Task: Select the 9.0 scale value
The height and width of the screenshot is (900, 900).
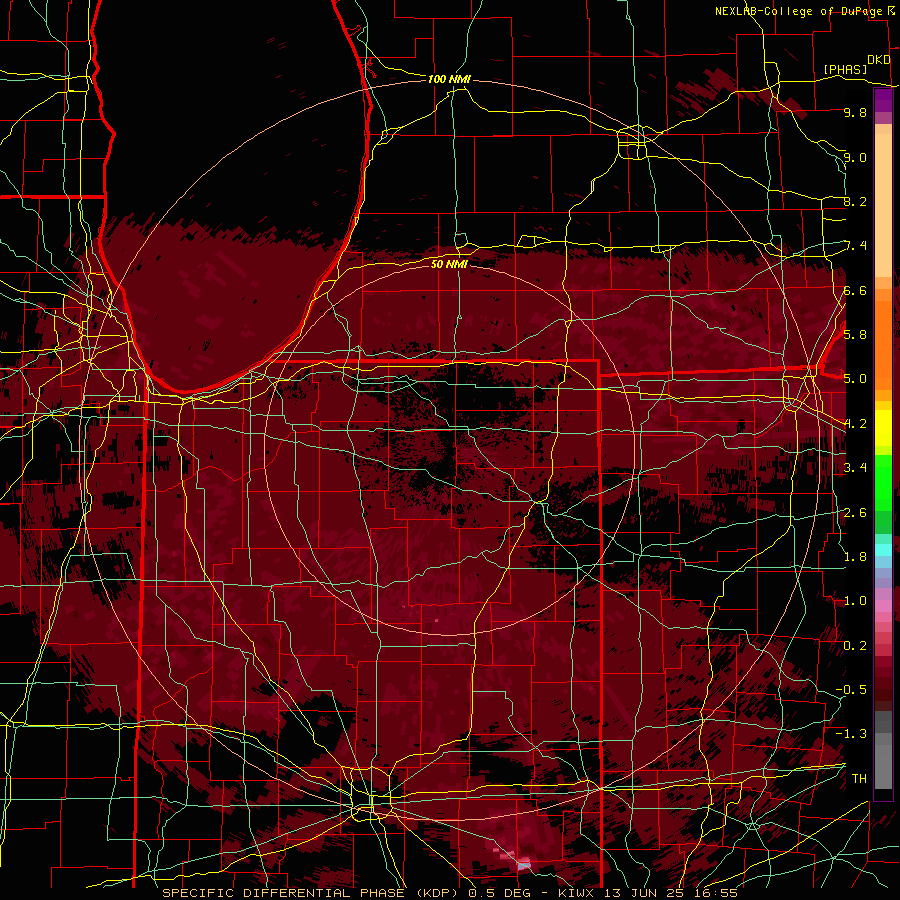Action: click(x=855, y=157)
